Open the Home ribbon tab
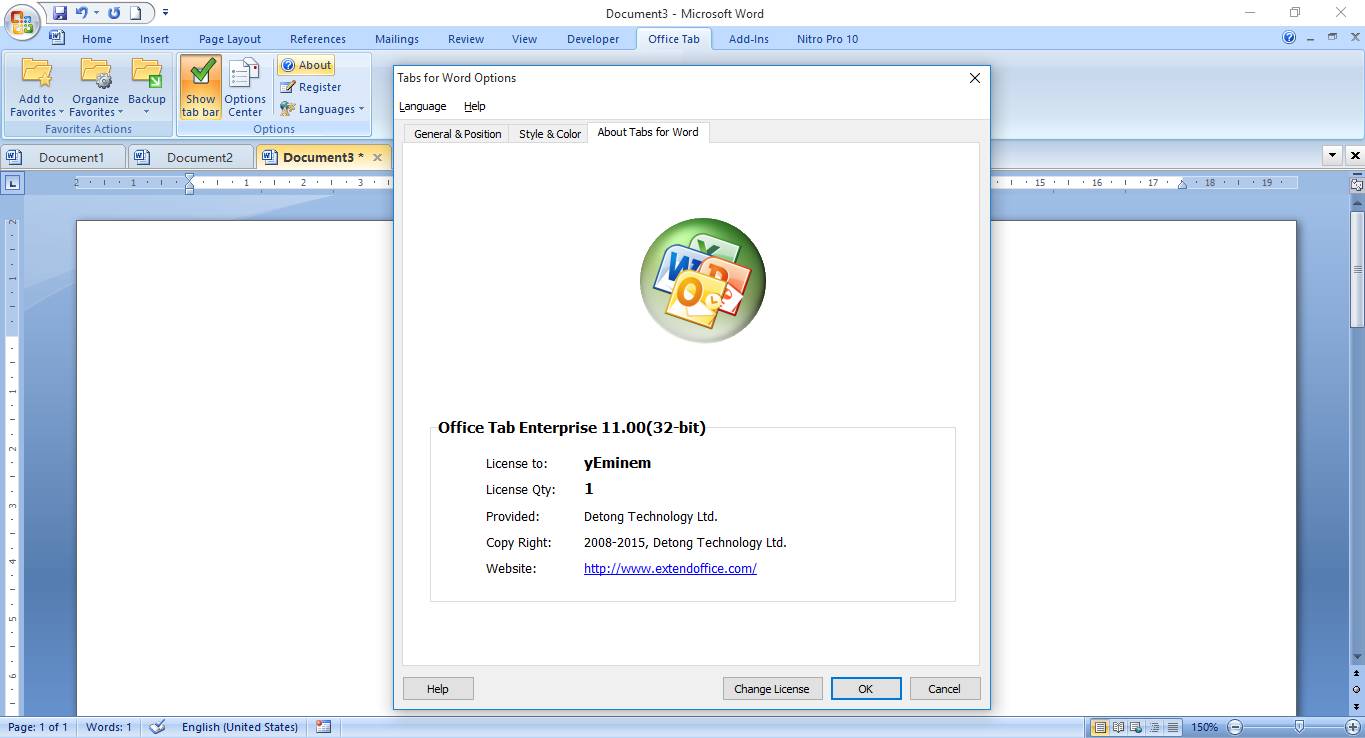This screenshot has height=738, width=1365. 97,39
